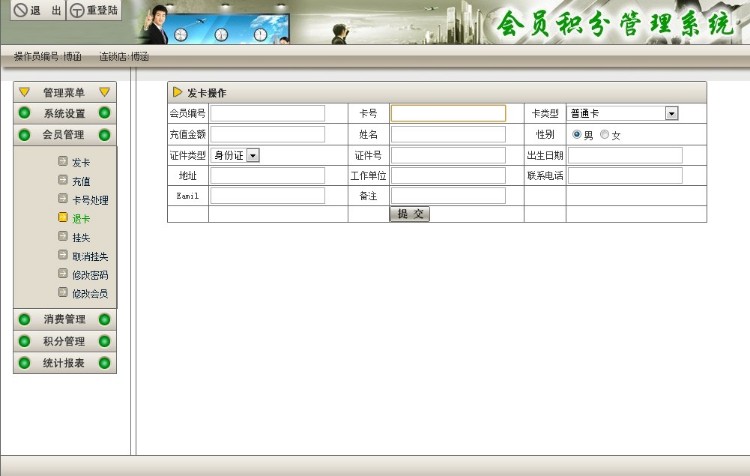Click the 重登陆 re-login button

tap(94, 10)
